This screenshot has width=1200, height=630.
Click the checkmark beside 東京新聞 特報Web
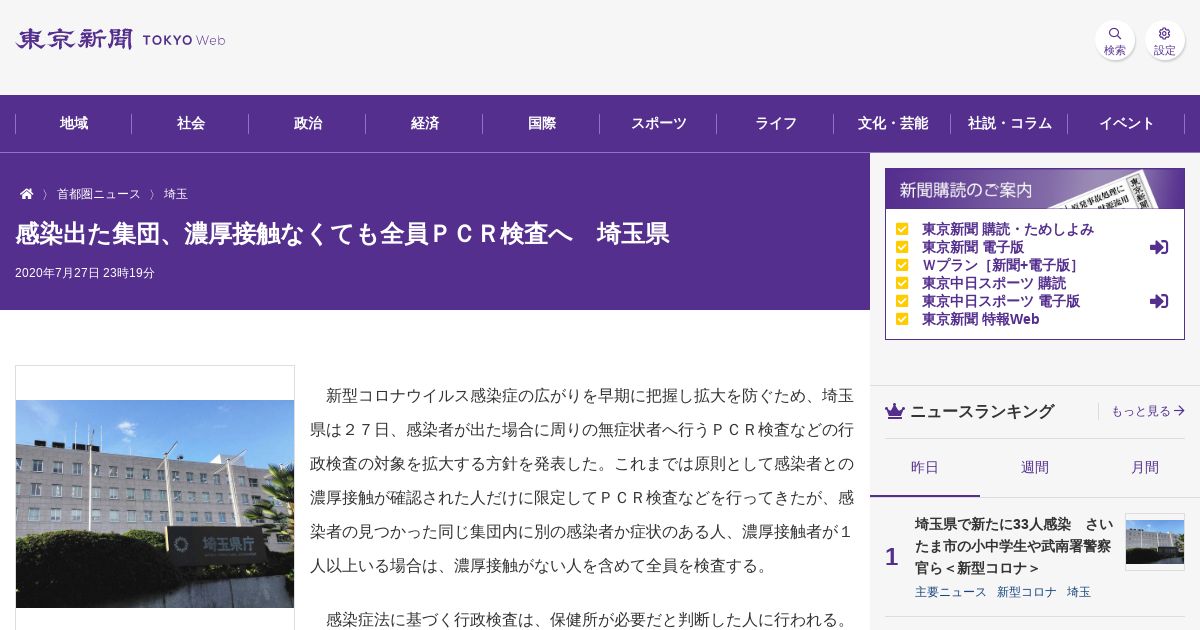[902, 319]
